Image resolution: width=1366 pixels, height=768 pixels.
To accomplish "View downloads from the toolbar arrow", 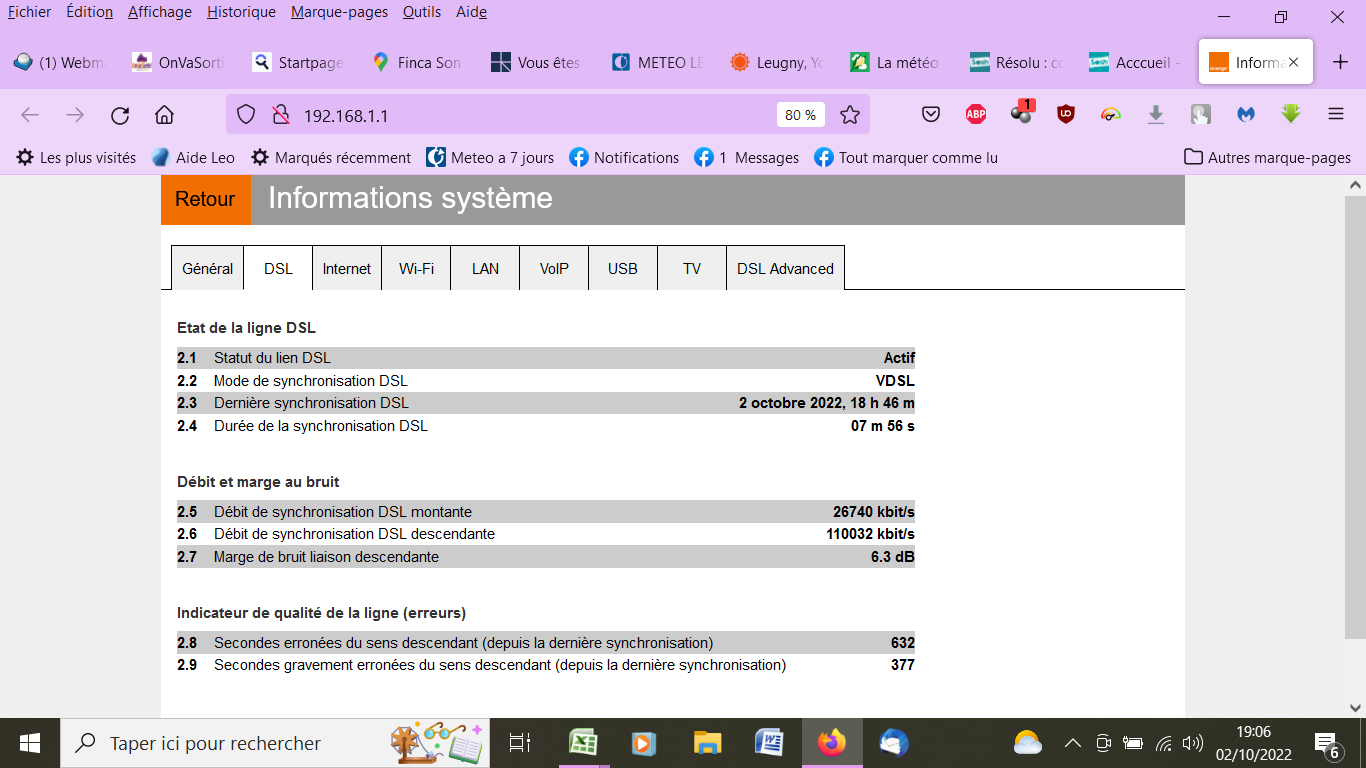I will [x=1156, y=115].
